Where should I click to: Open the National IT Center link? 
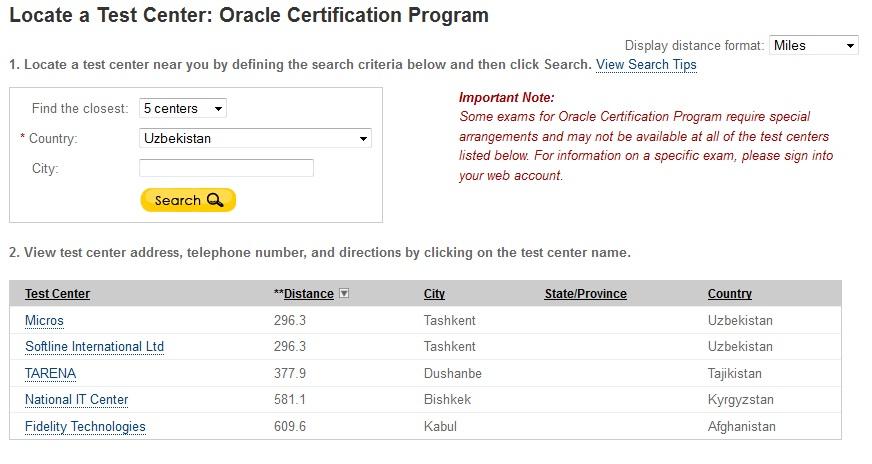(x=76, y=400)
